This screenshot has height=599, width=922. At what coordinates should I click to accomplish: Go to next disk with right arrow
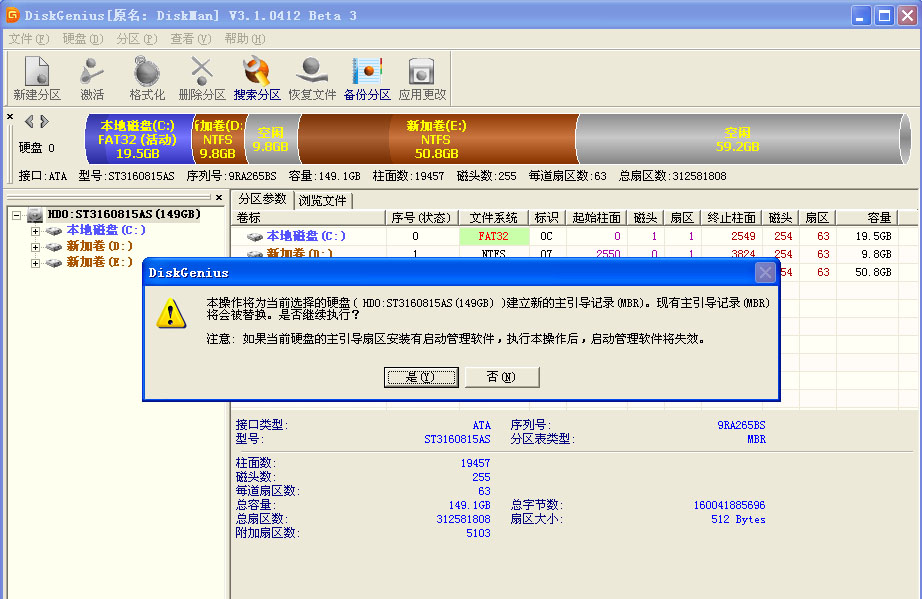tap(44, 122)
